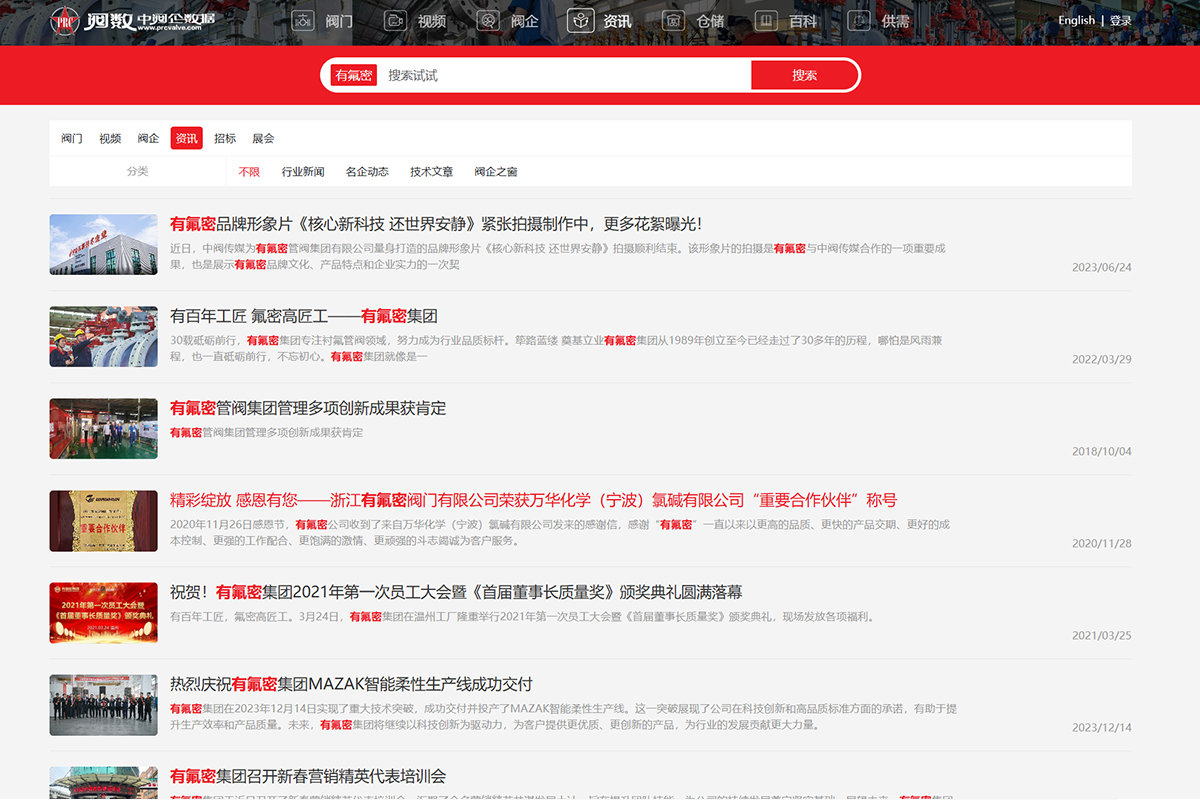Click the 登录 login link
This screenshot has height=800, width=1200.
(1121, 20)
